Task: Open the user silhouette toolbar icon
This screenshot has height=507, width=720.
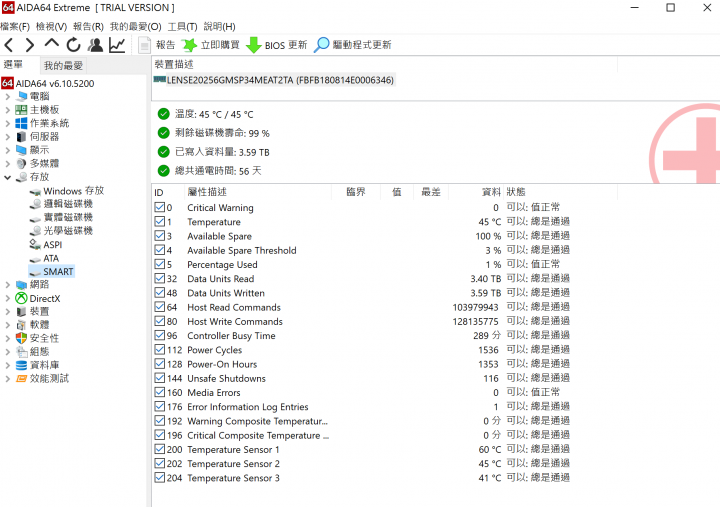Action: click(x=96, y=45)
